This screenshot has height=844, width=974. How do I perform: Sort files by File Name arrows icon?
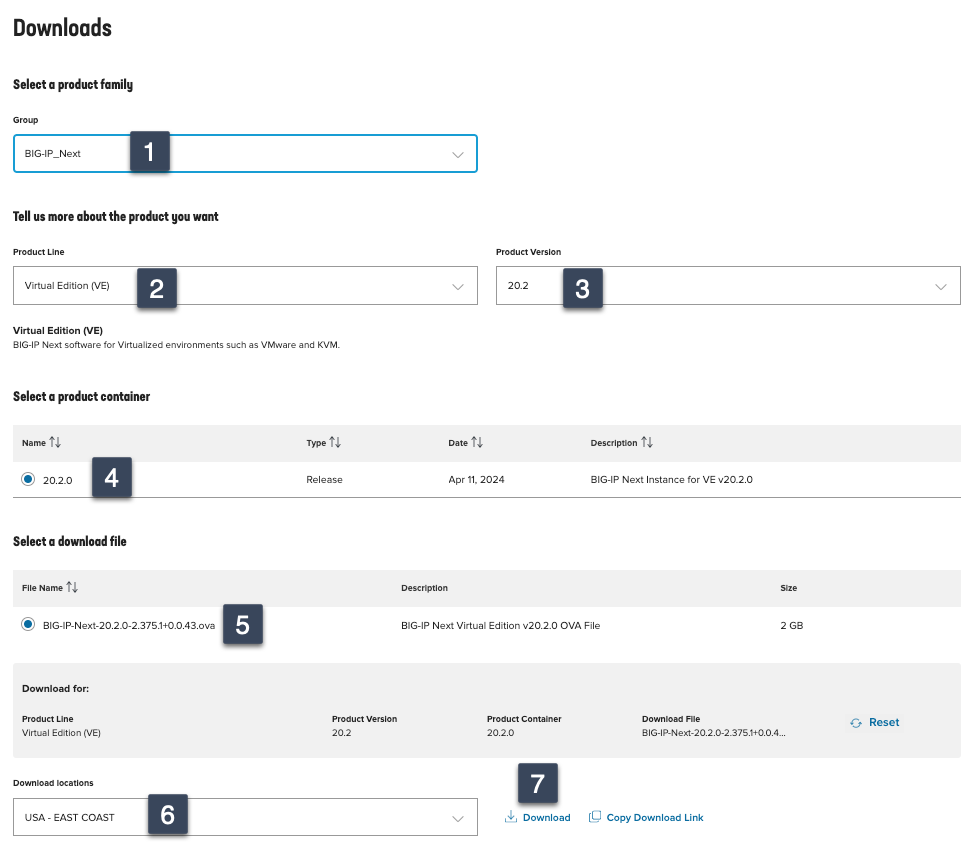[73, 587]
